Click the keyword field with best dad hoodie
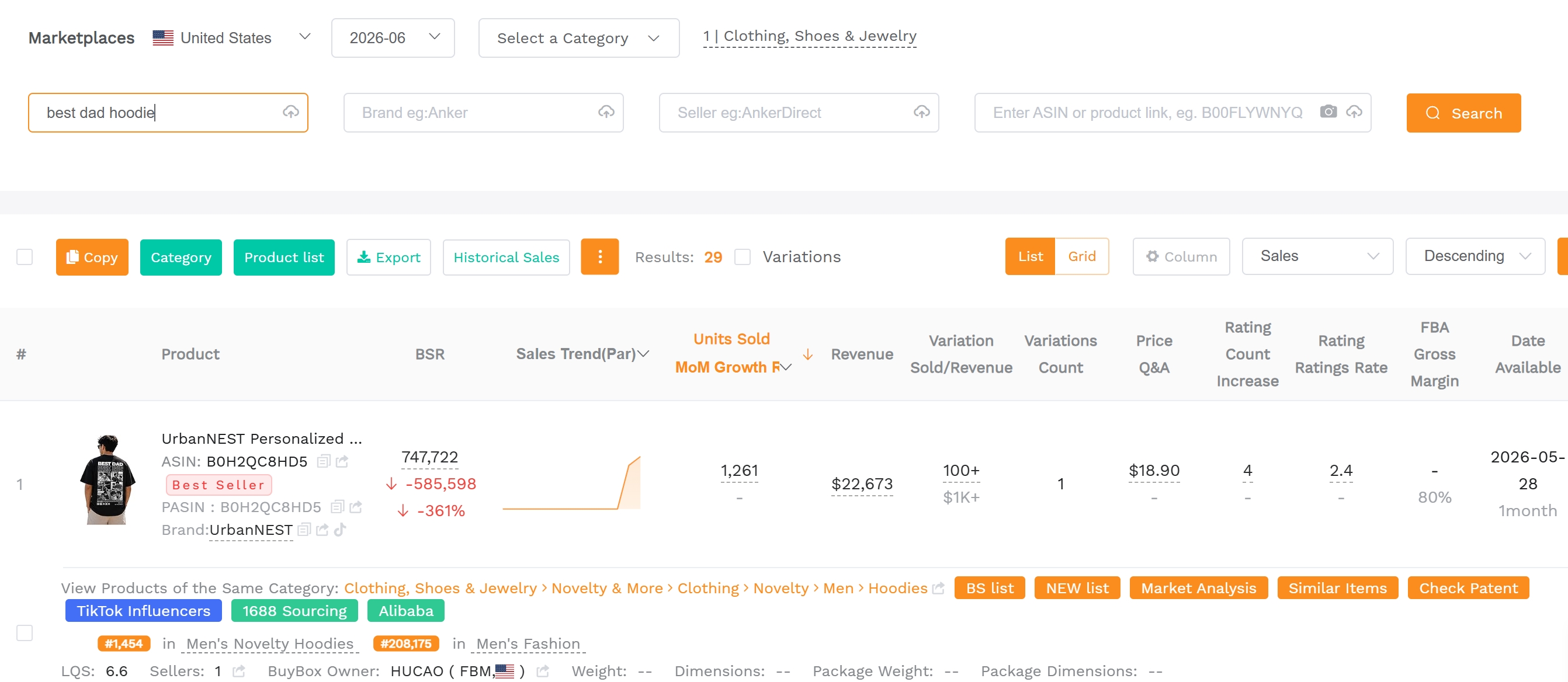 pos(168,113)
